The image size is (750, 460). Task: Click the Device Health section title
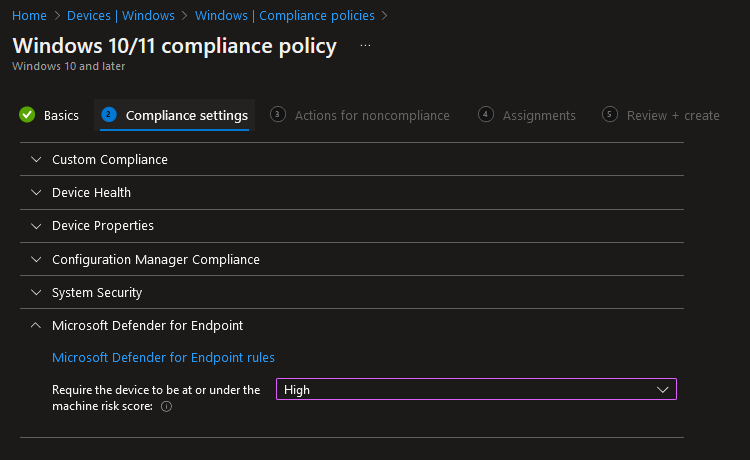point(91,193)
